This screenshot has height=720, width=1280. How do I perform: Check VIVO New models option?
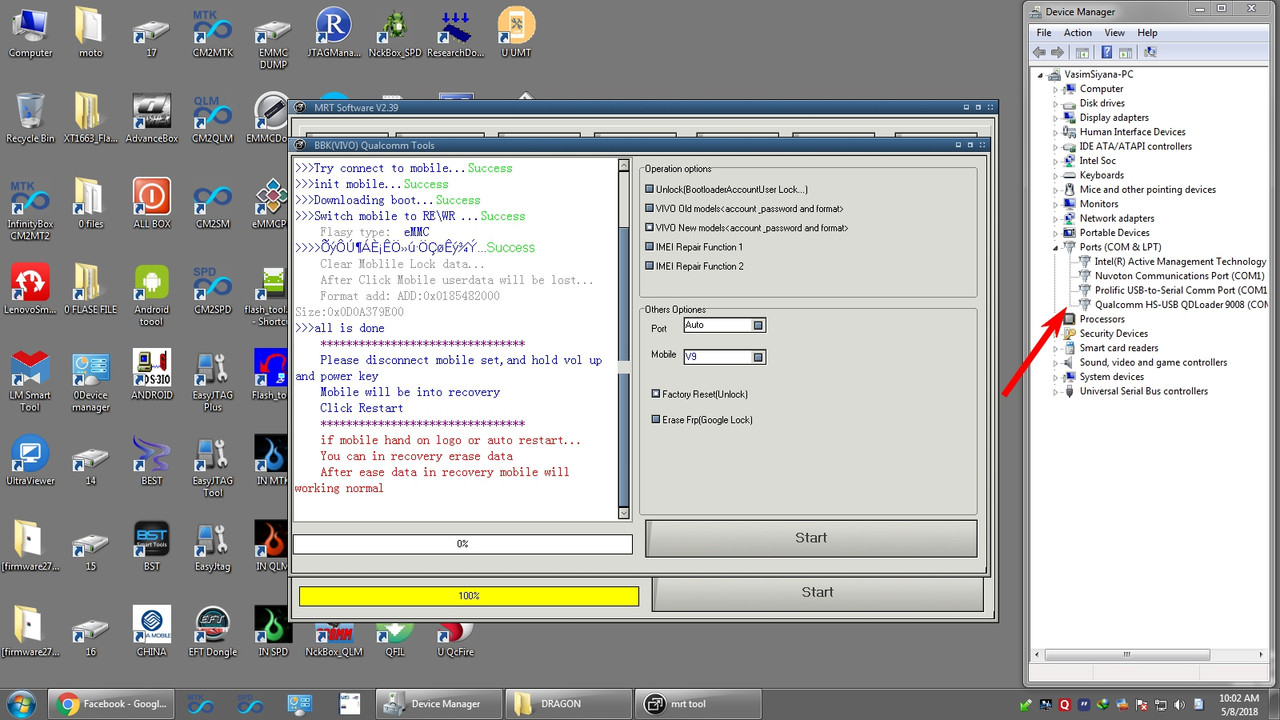650,228
